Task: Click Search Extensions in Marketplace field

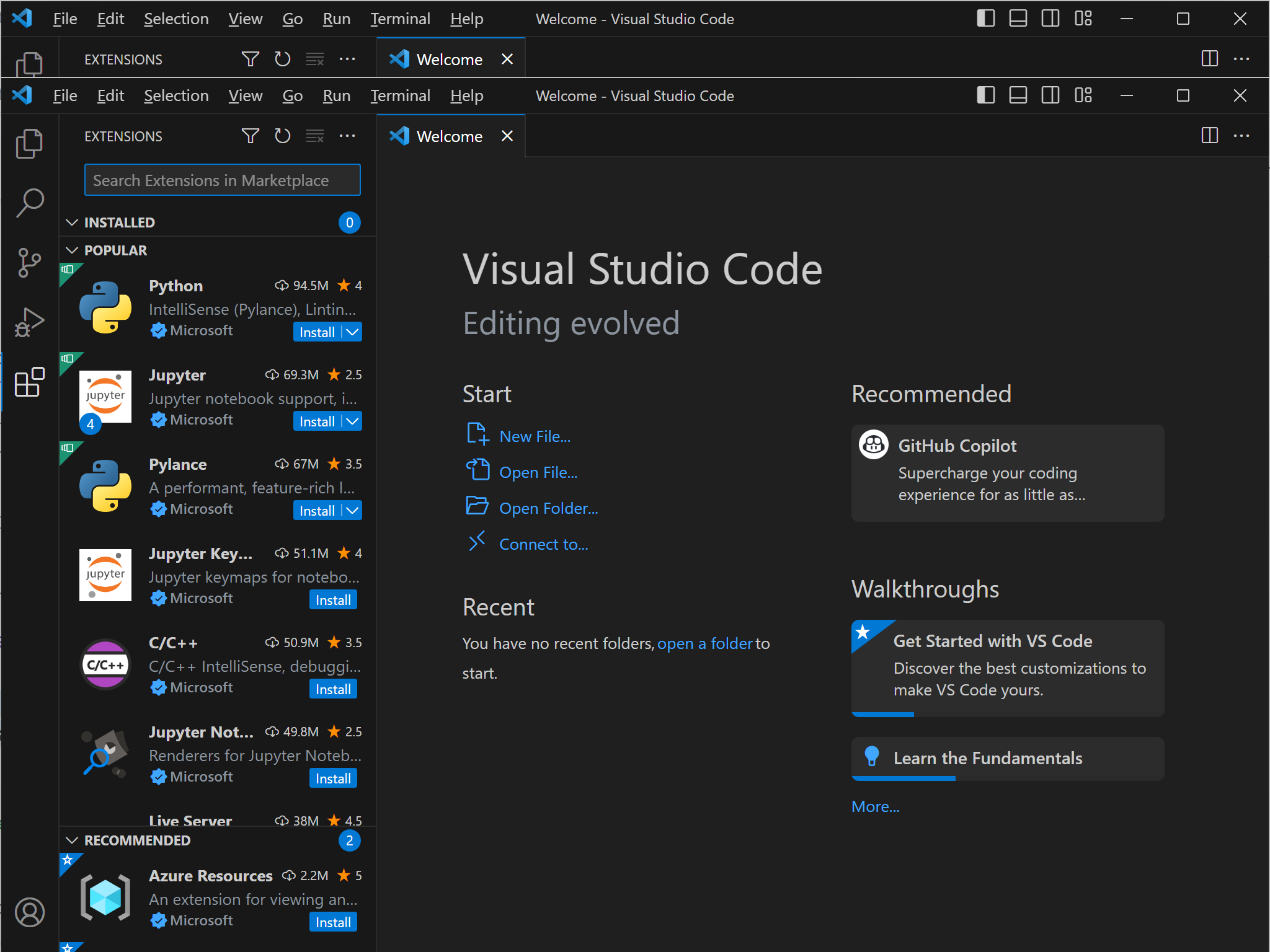Action: pyautogui.click(x=222, y=180)
